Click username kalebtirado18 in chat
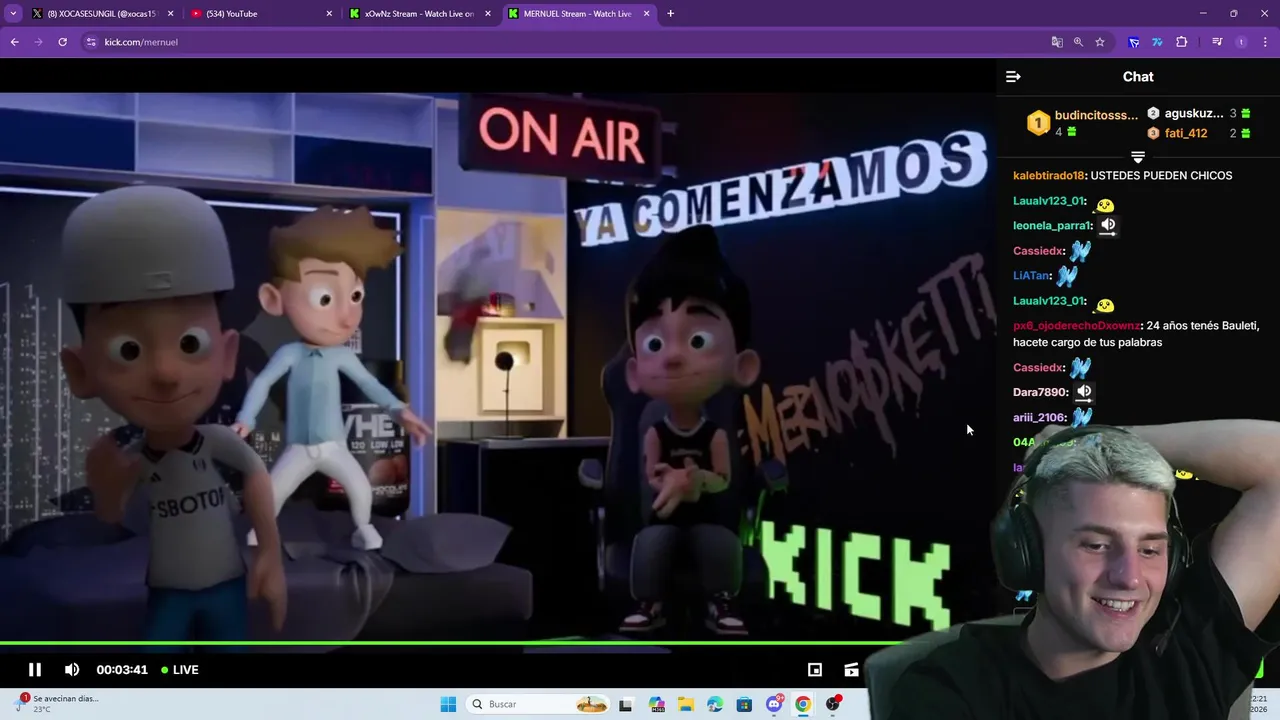This screenshot has width=1280, height=720. 1049,176
